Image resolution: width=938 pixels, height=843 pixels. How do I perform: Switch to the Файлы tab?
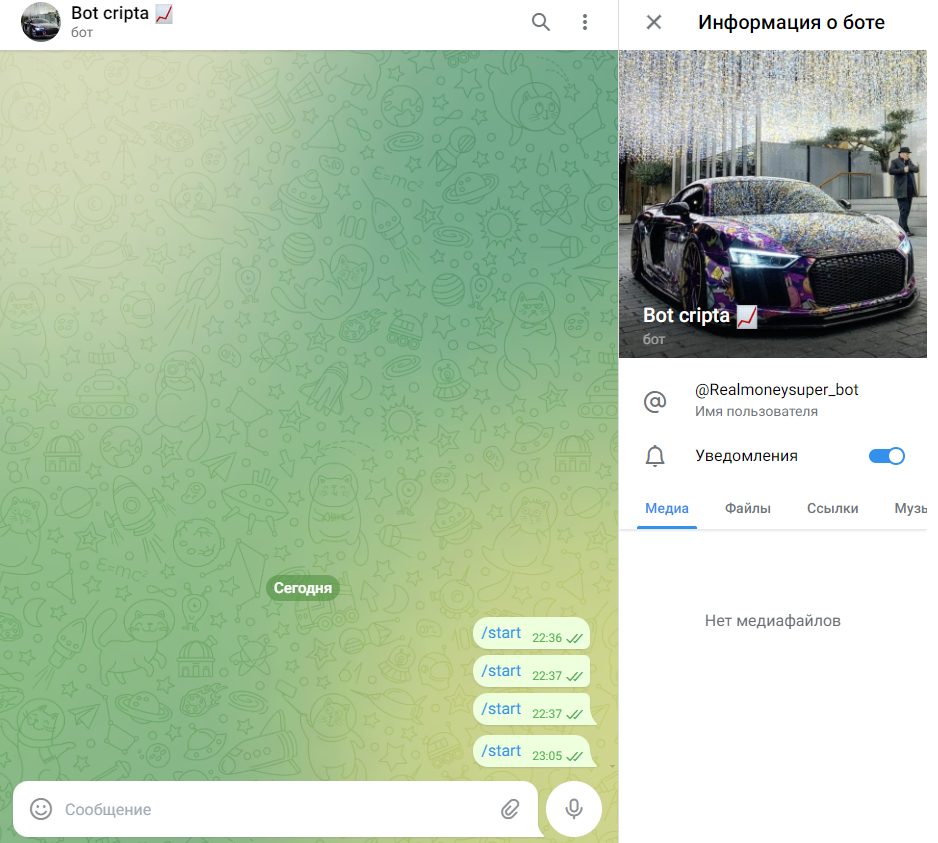point(747,509)
